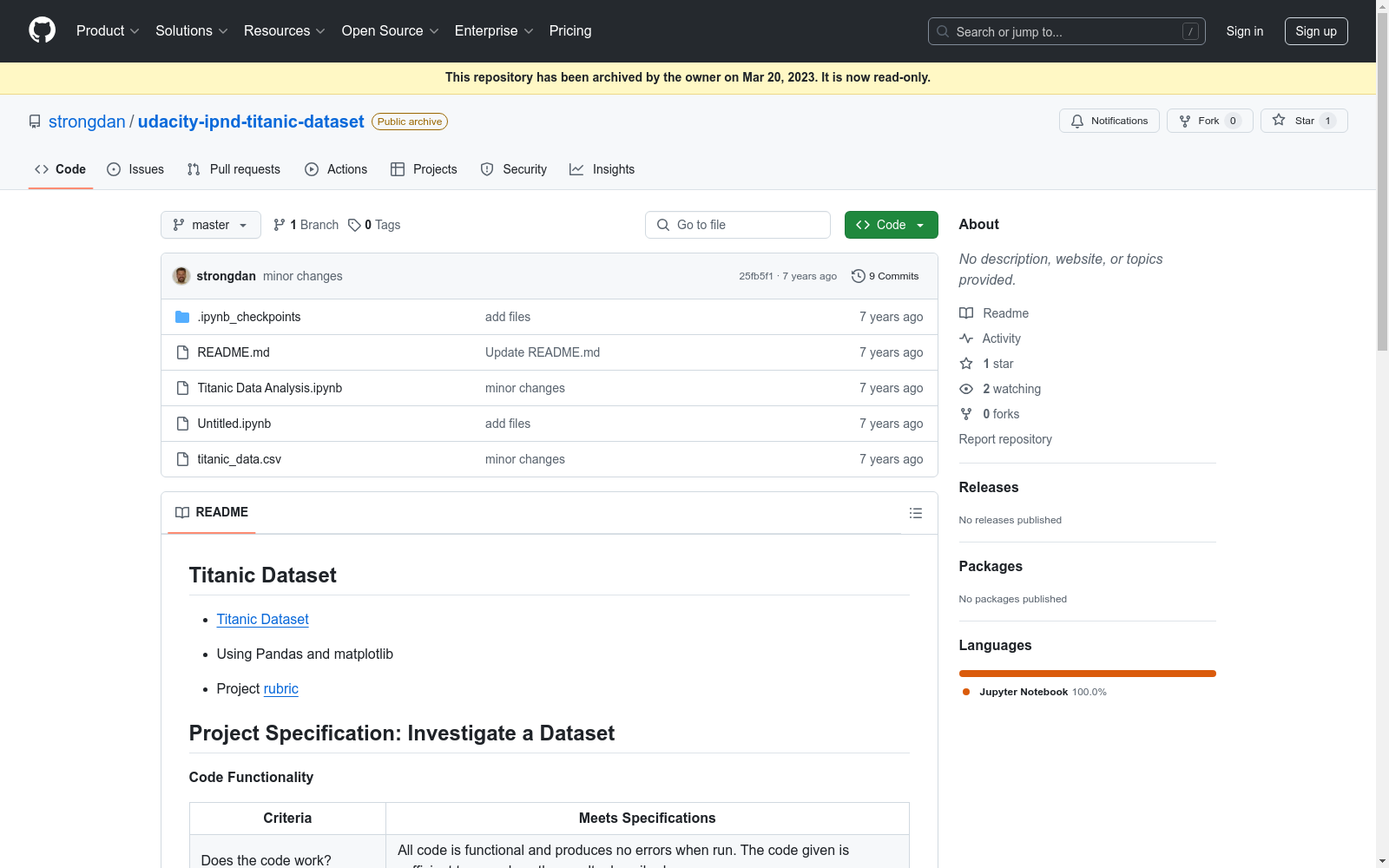Click the folder icon for .ipynb_checkpoints

tap(182, 317)
